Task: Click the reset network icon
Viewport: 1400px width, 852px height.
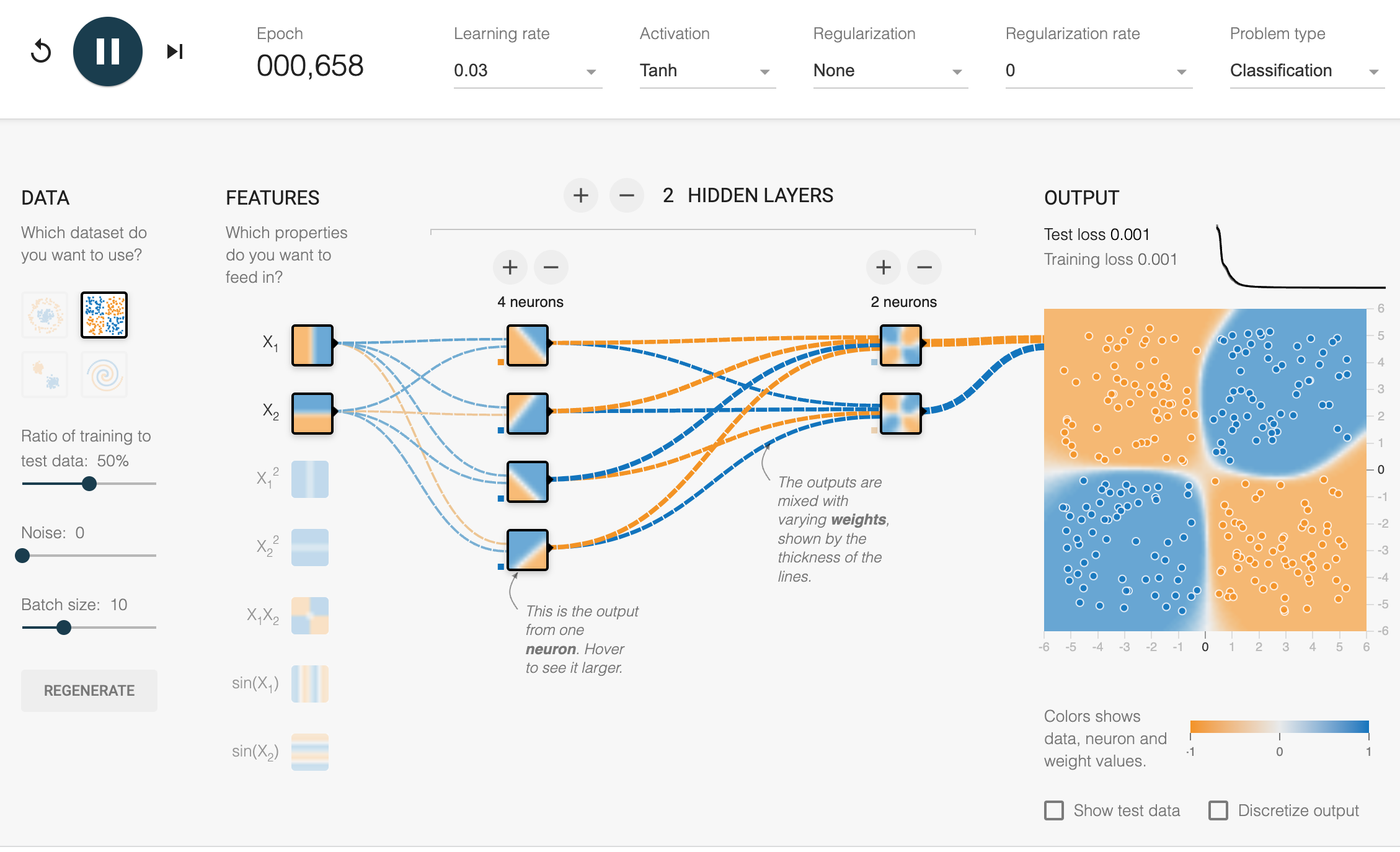Action: click(41, 51)
